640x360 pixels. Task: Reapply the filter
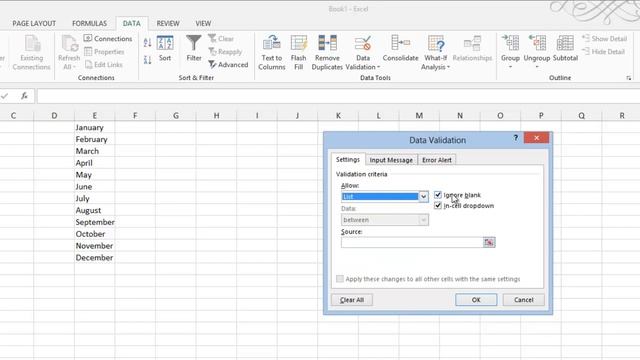(x=225, y=52)
